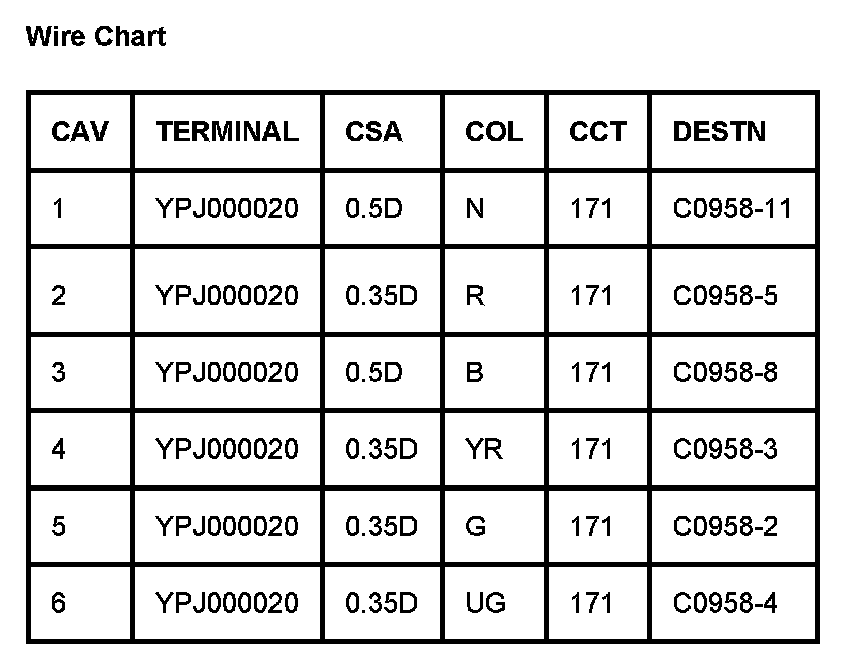Click the Wire Chart heading
This screenshot has width=864, height=664.
coord(96,38)
